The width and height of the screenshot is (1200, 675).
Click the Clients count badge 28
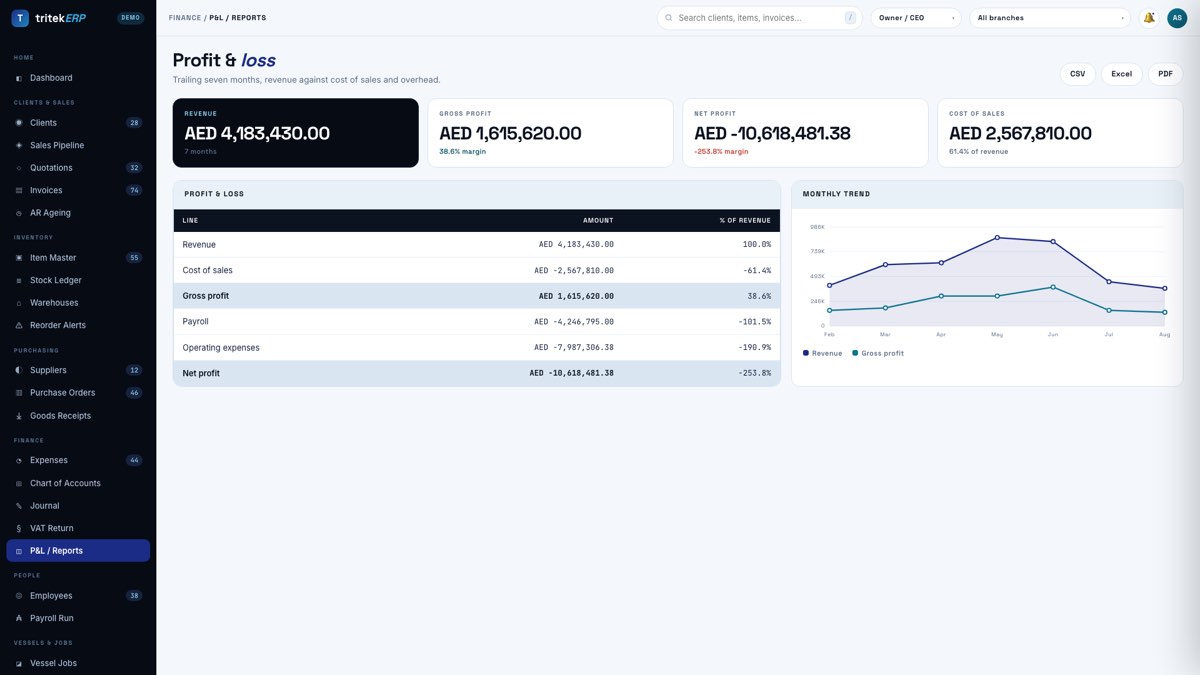click(x=134, y=123)
